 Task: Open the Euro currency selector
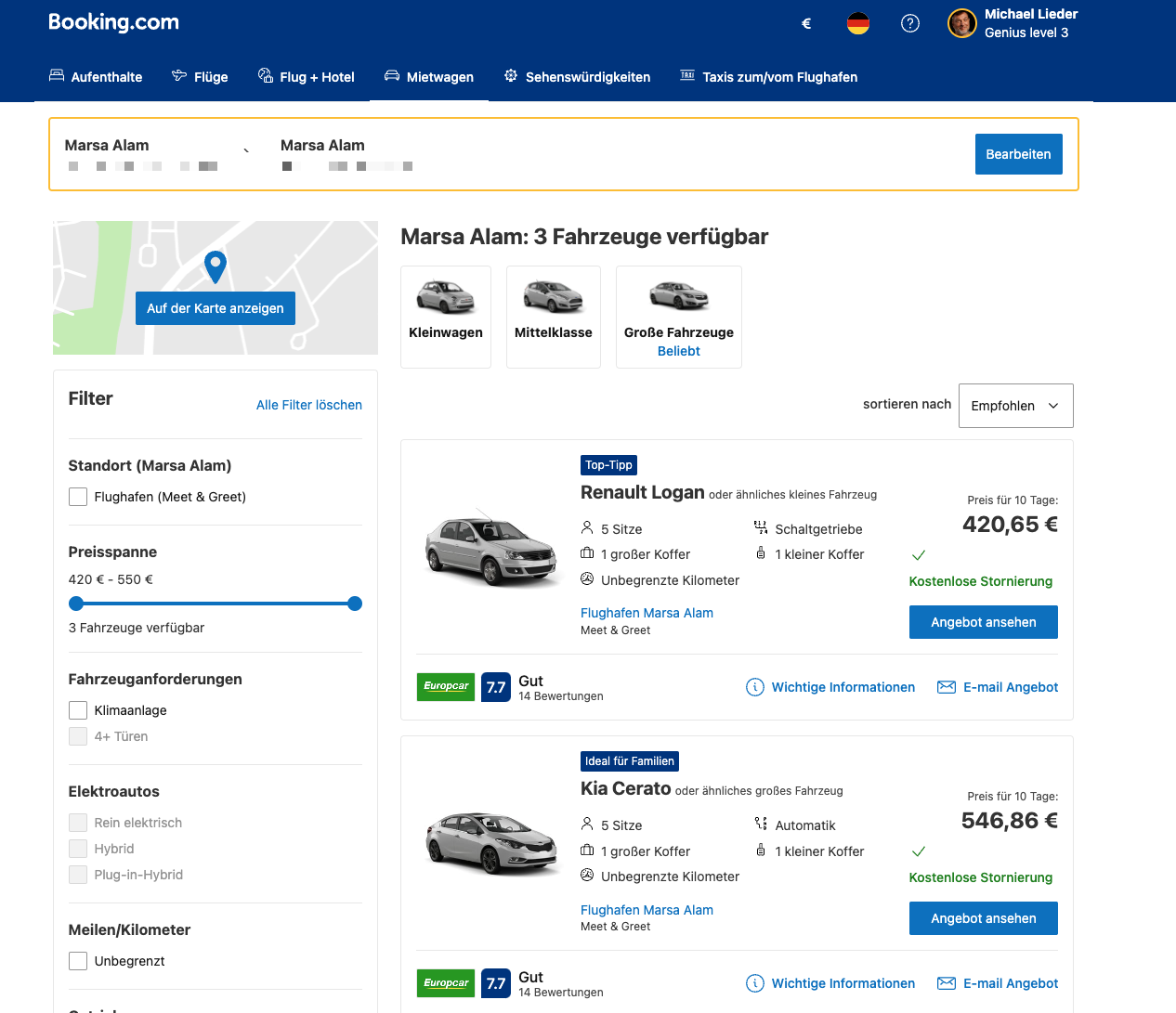(x=806, y=23)
